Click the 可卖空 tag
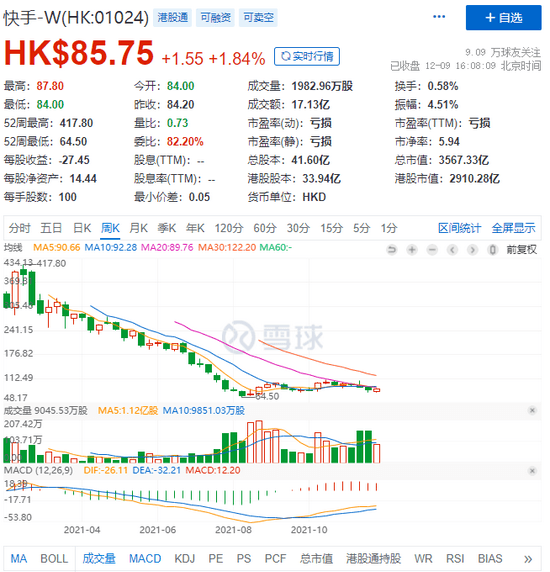The image size is (550, 572). pyautogui.click(x=258, y=18)
